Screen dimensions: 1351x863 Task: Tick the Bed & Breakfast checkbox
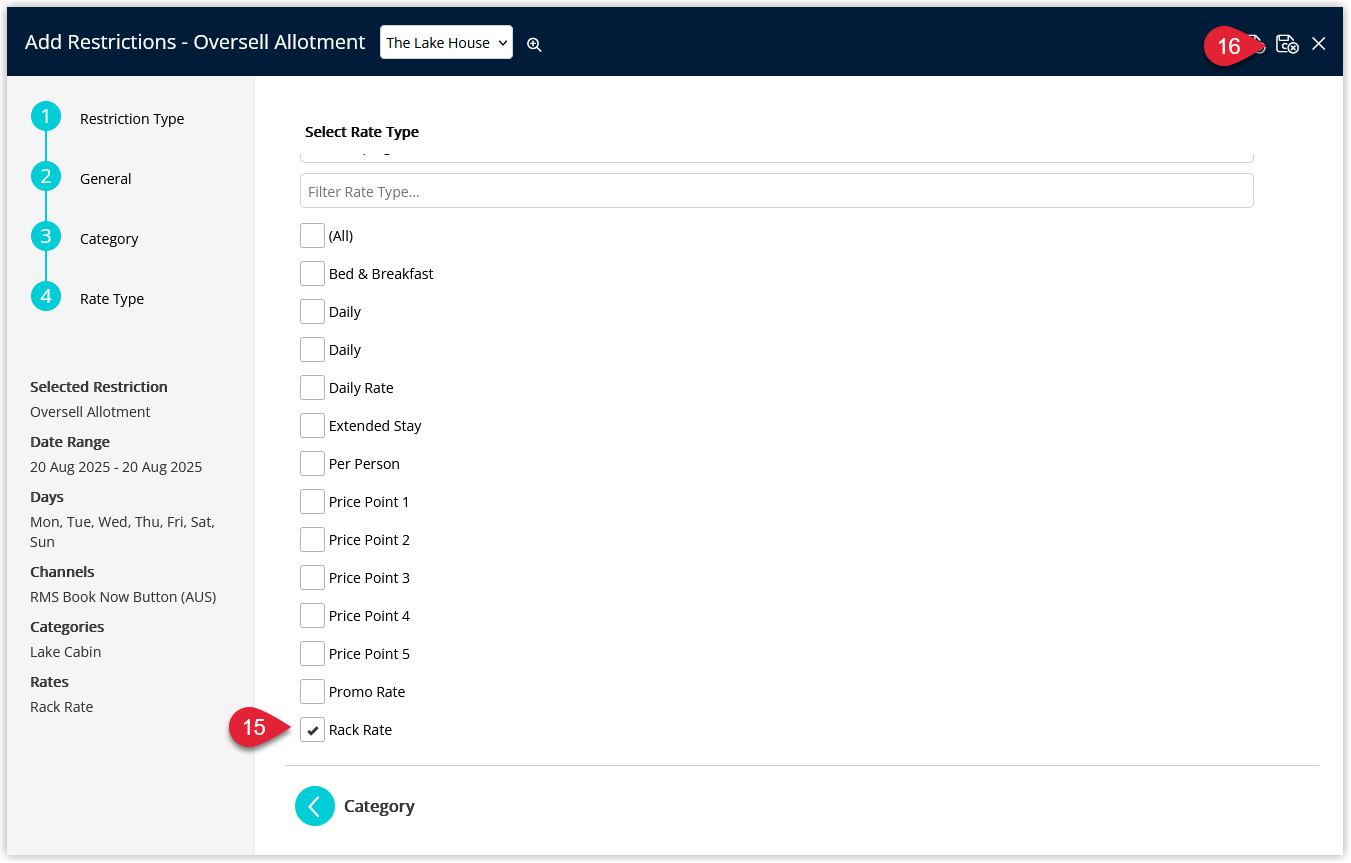pyautogui.click(x=312, y=274)
